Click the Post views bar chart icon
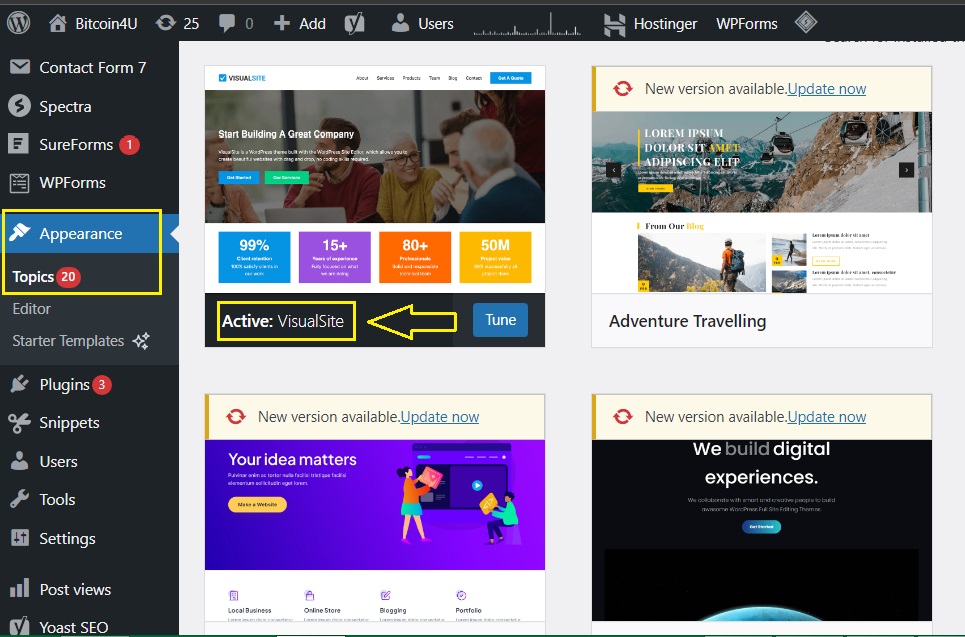The width and height of the screenshot is (965, 637). pos(20,588)
